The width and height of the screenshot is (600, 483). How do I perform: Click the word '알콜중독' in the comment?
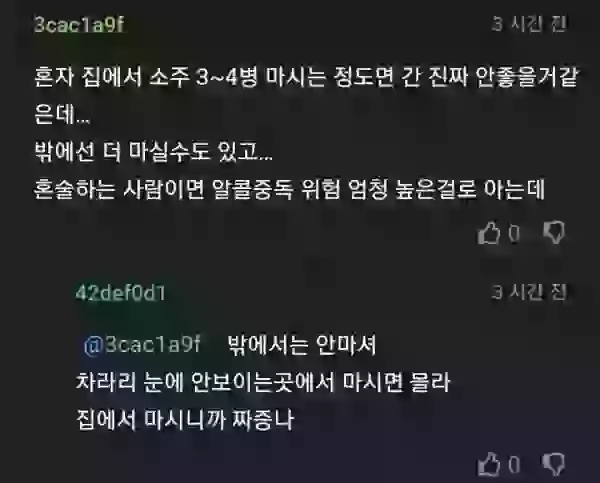[252, 189]
